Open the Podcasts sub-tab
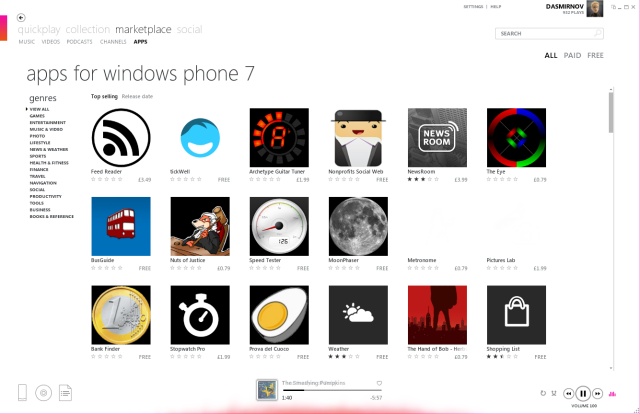The image size is (640, 414). pos(80,42)
